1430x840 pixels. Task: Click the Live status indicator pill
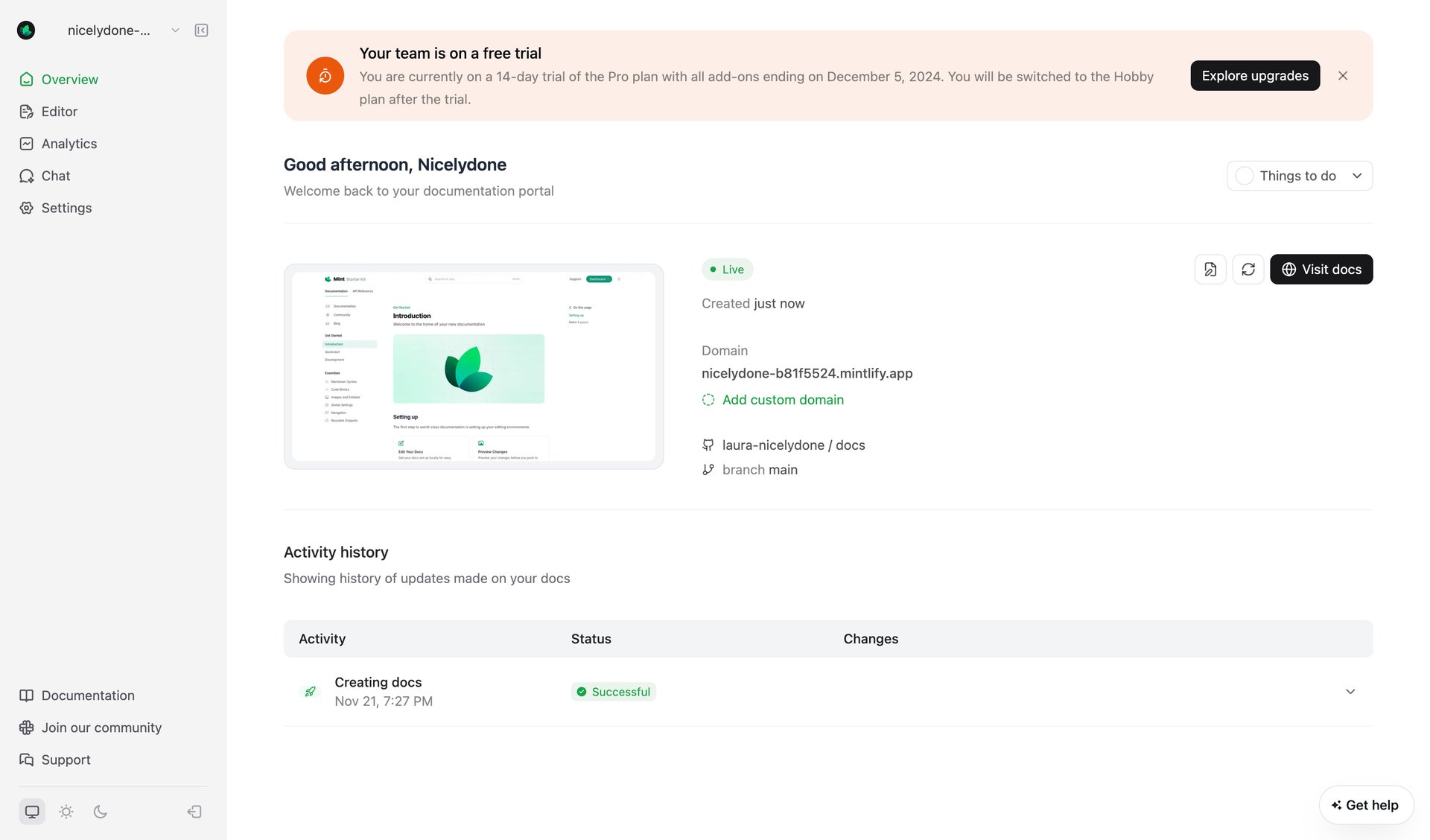pos(727,269)
